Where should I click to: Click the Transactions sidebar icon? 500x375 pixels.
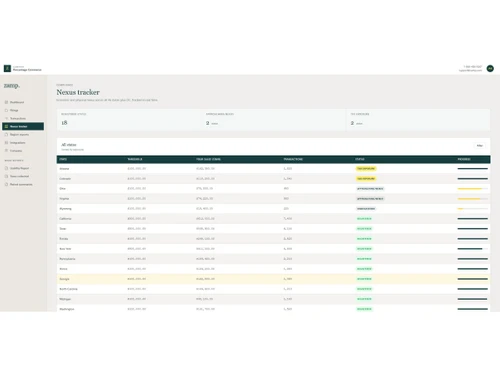pyautogui.click(x=6, y=118)
